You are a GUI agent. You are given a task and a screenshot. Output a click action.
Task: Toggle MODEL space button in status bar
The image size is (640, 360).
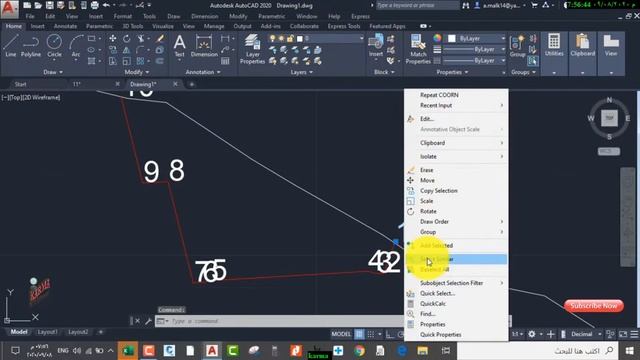(x=341, y=334)
